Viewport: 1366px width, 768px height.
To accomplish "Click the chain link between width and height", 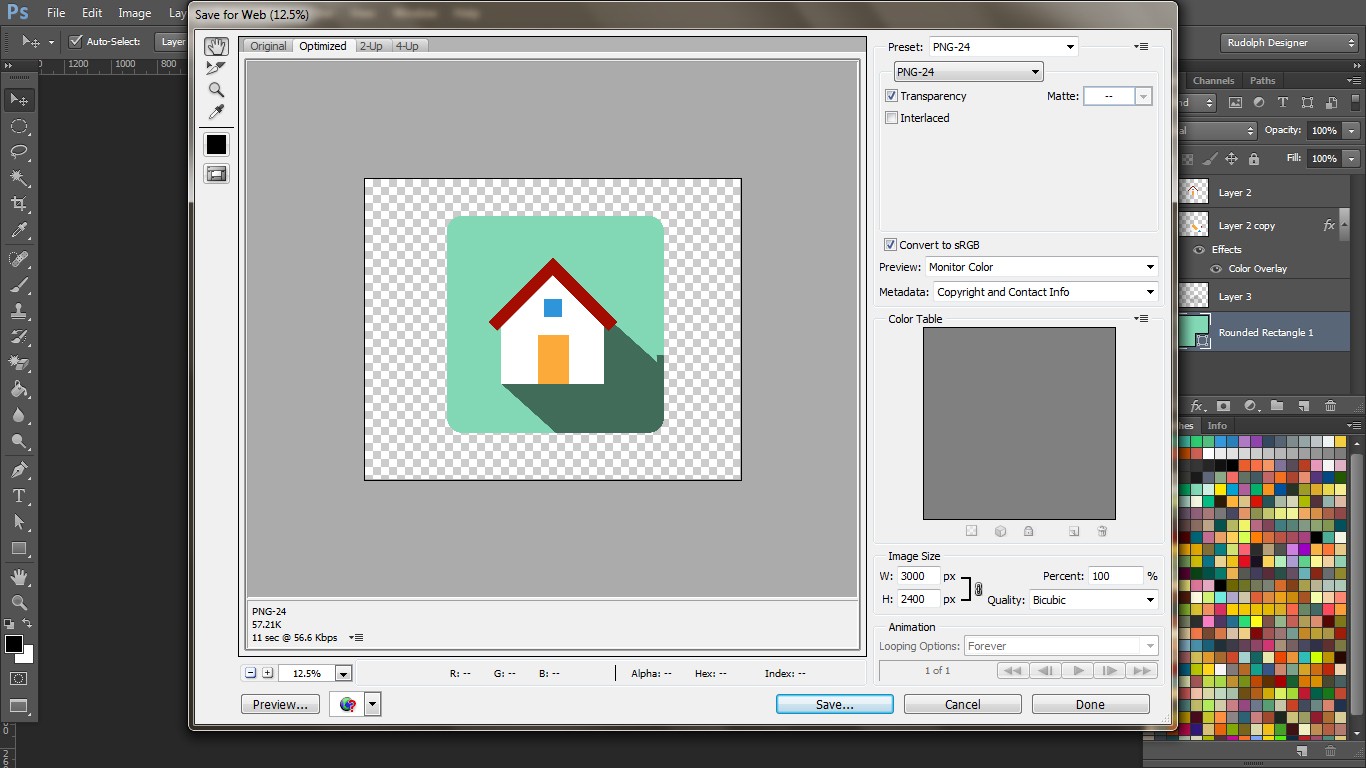I will click(x=977, y=588).
